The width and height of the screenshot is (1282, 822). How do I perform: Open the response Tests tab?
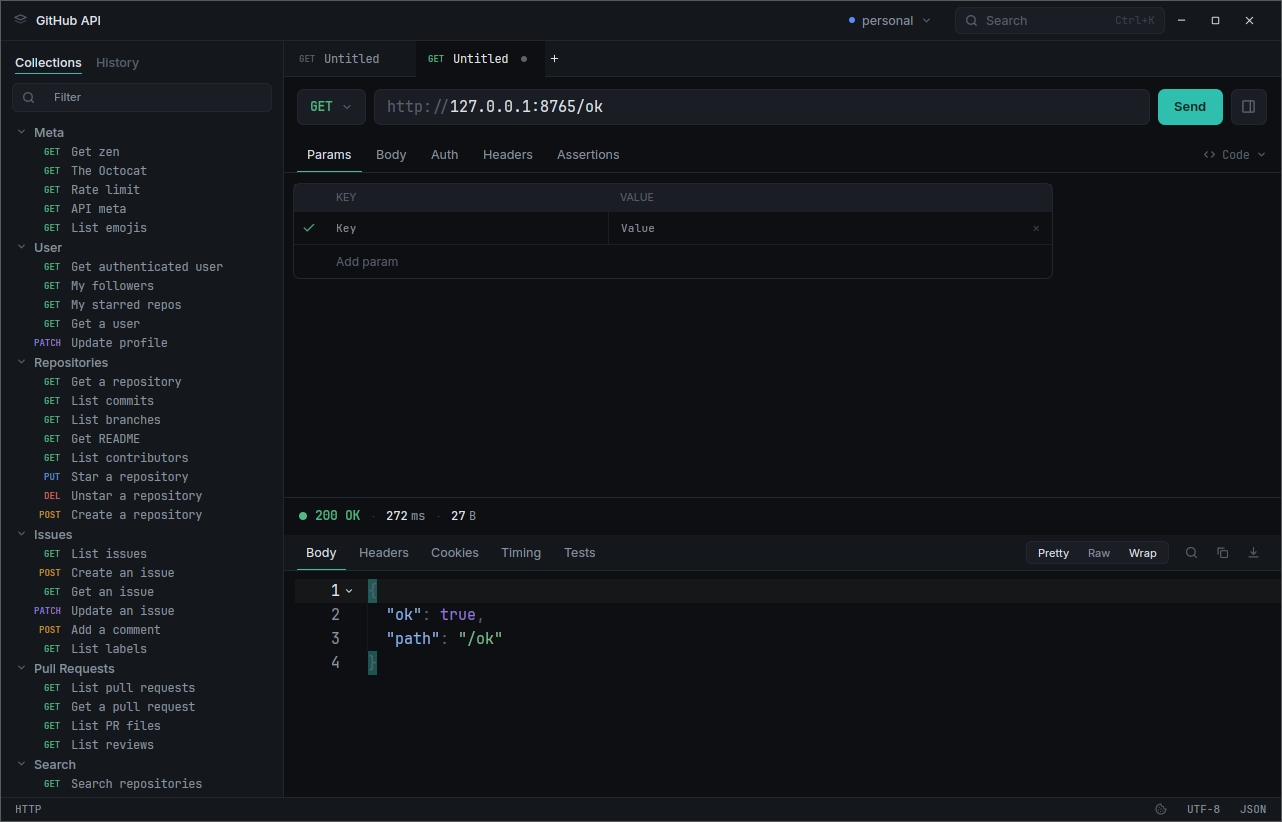pyautogui.click(x=580, y=553)
